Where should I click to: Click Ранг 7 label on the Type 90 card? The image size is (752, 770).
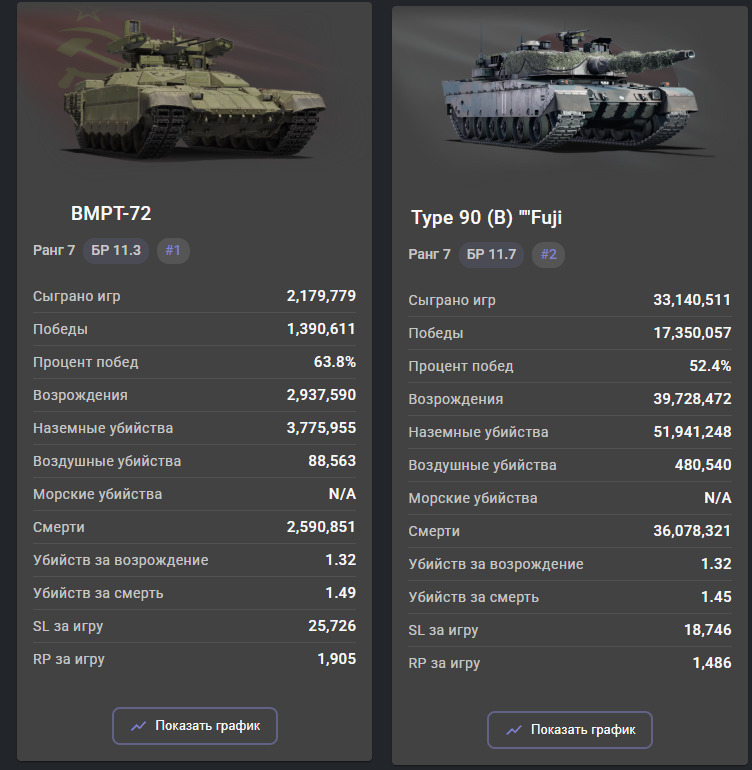(x=429, y=254)
